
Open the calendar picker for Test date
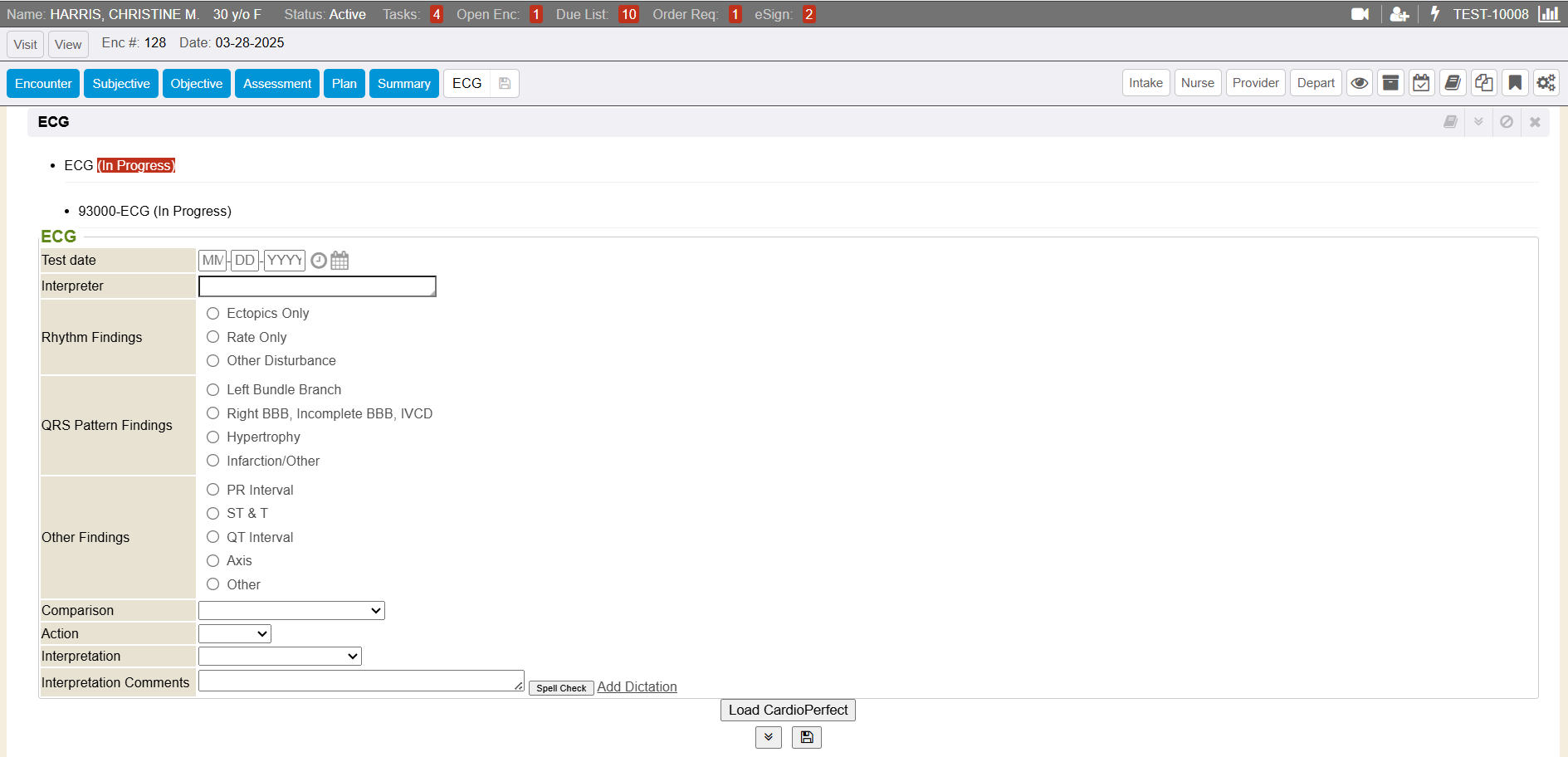click(x=339, y=261)
